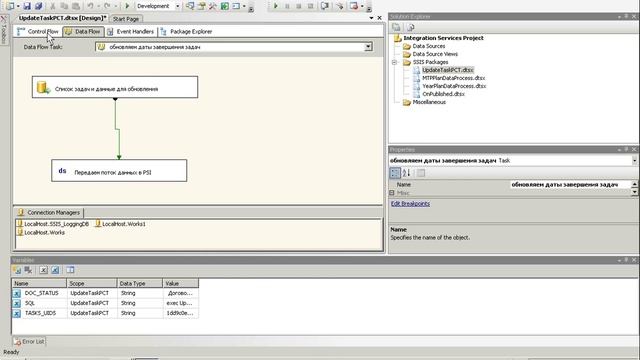Click the data source icon in the first component
This screenshot has width=640, height=360.
click(x=43, y=87)
